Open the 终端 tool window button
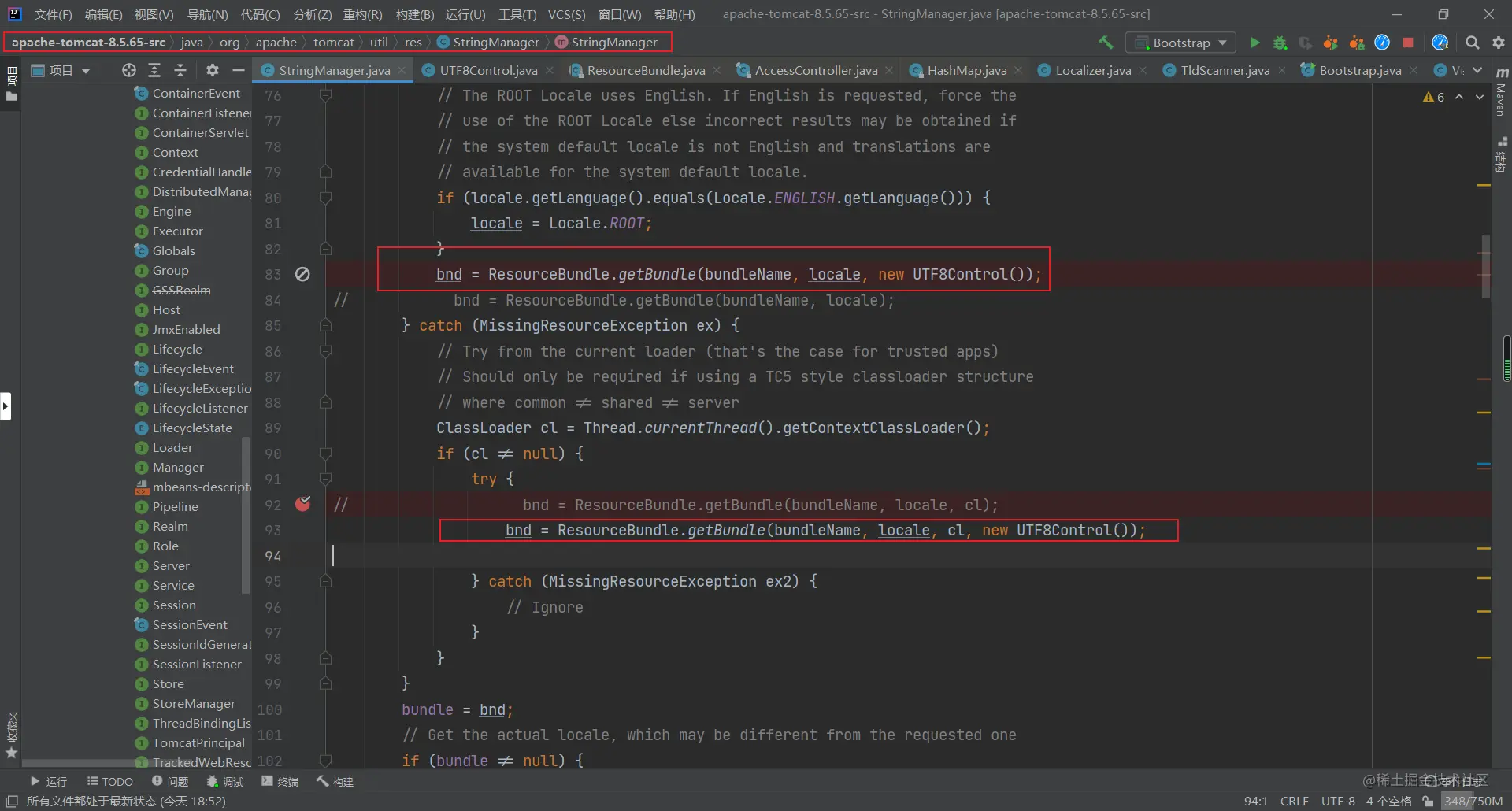1512x811 pixels. click(280, 781)
